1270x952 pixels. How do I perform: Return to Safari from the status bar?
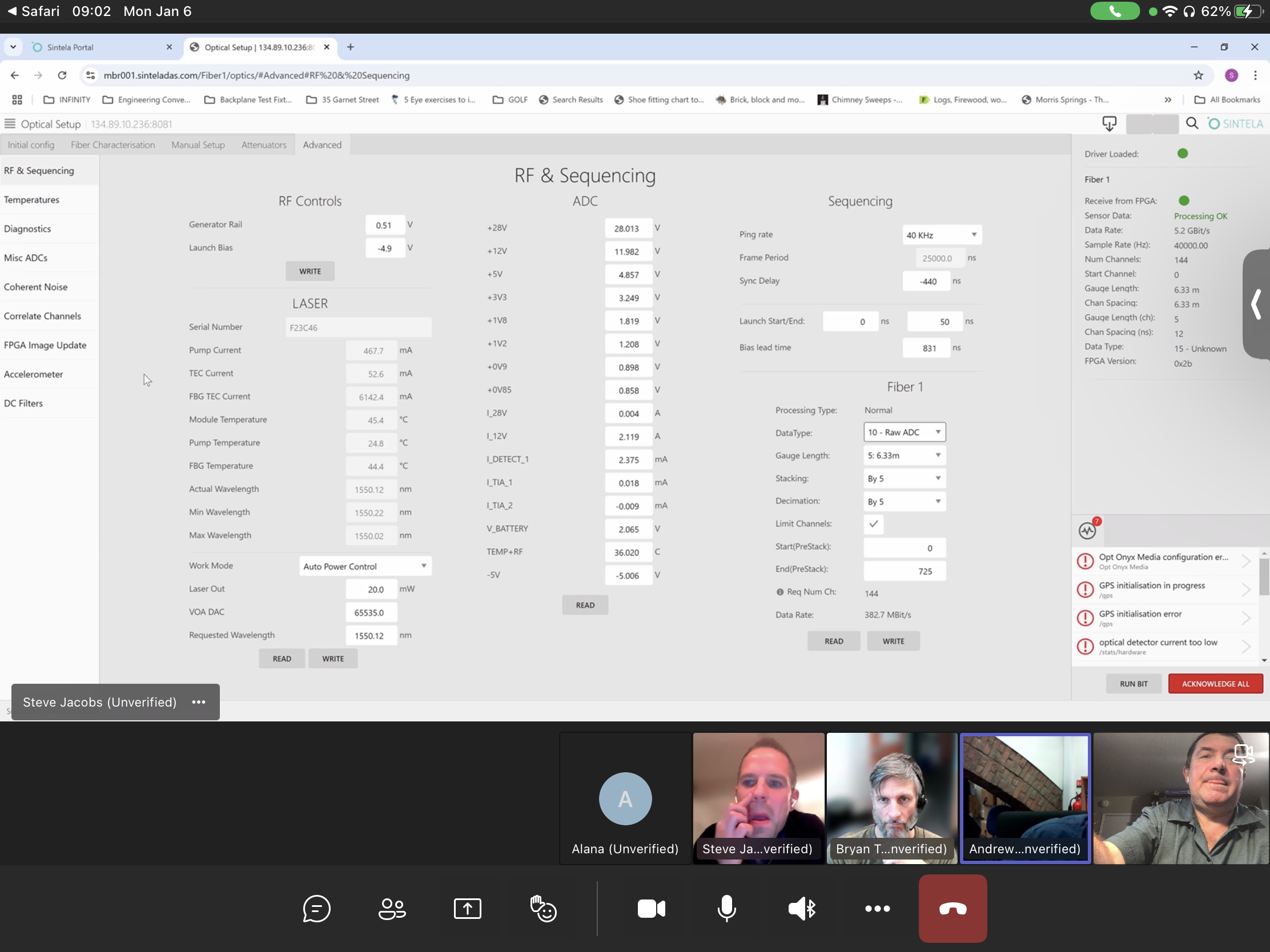point(33,11)
